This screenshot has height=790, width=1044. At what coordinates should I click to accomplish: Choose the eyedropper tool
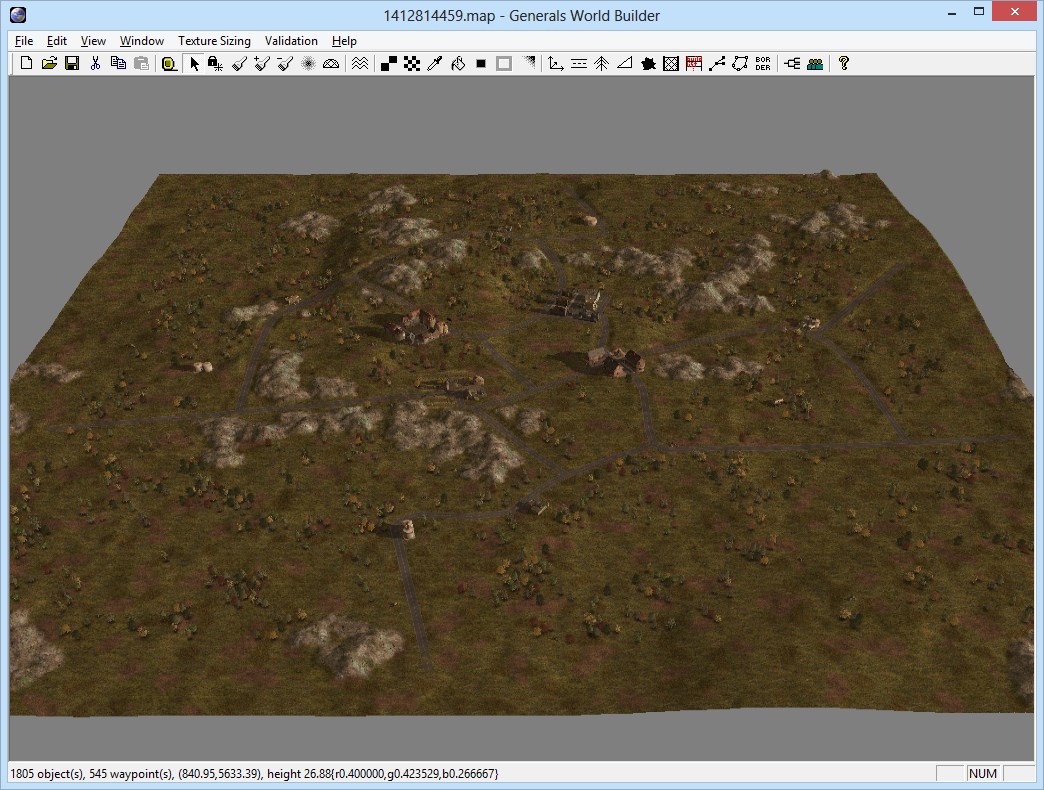(x=434, y=63)
